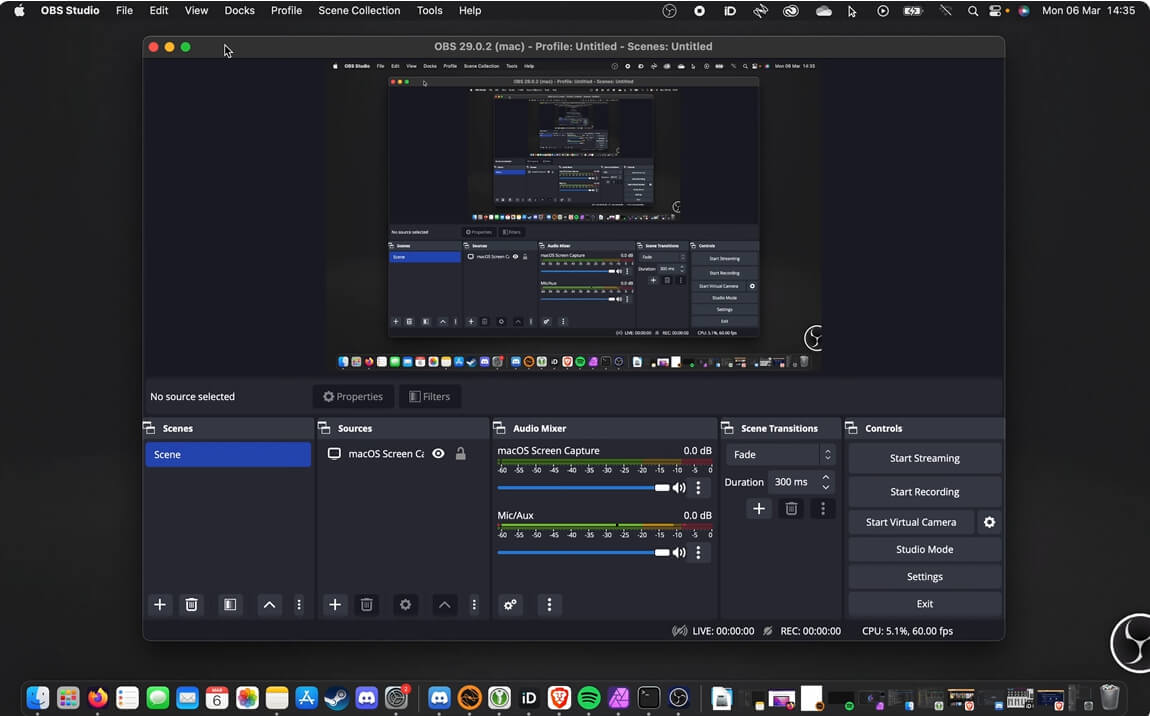This screenshot has height=716, width=1150.
Task: Add a scene transition with the plus icon
Action: pyautogui.click(x=758, y=508)
